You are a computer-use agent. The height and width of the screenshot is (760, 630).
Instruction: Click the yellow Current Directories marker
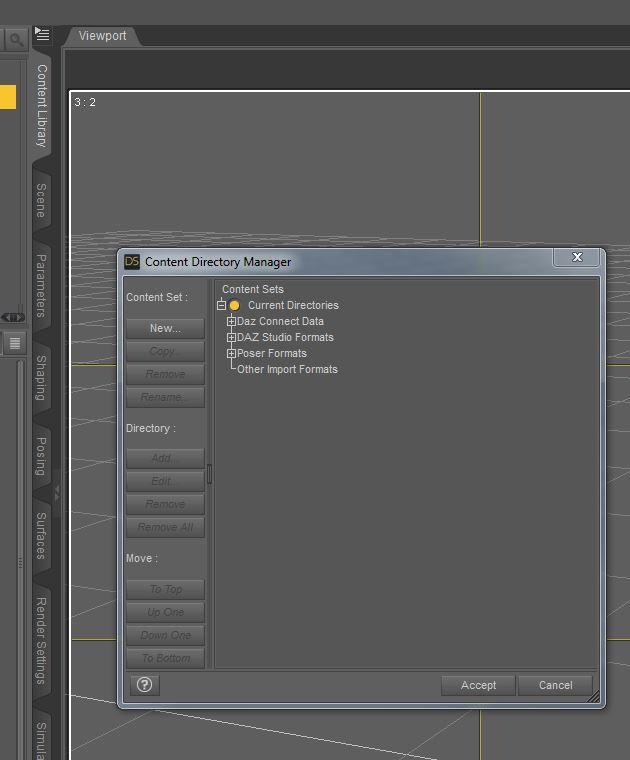[235, 305]
